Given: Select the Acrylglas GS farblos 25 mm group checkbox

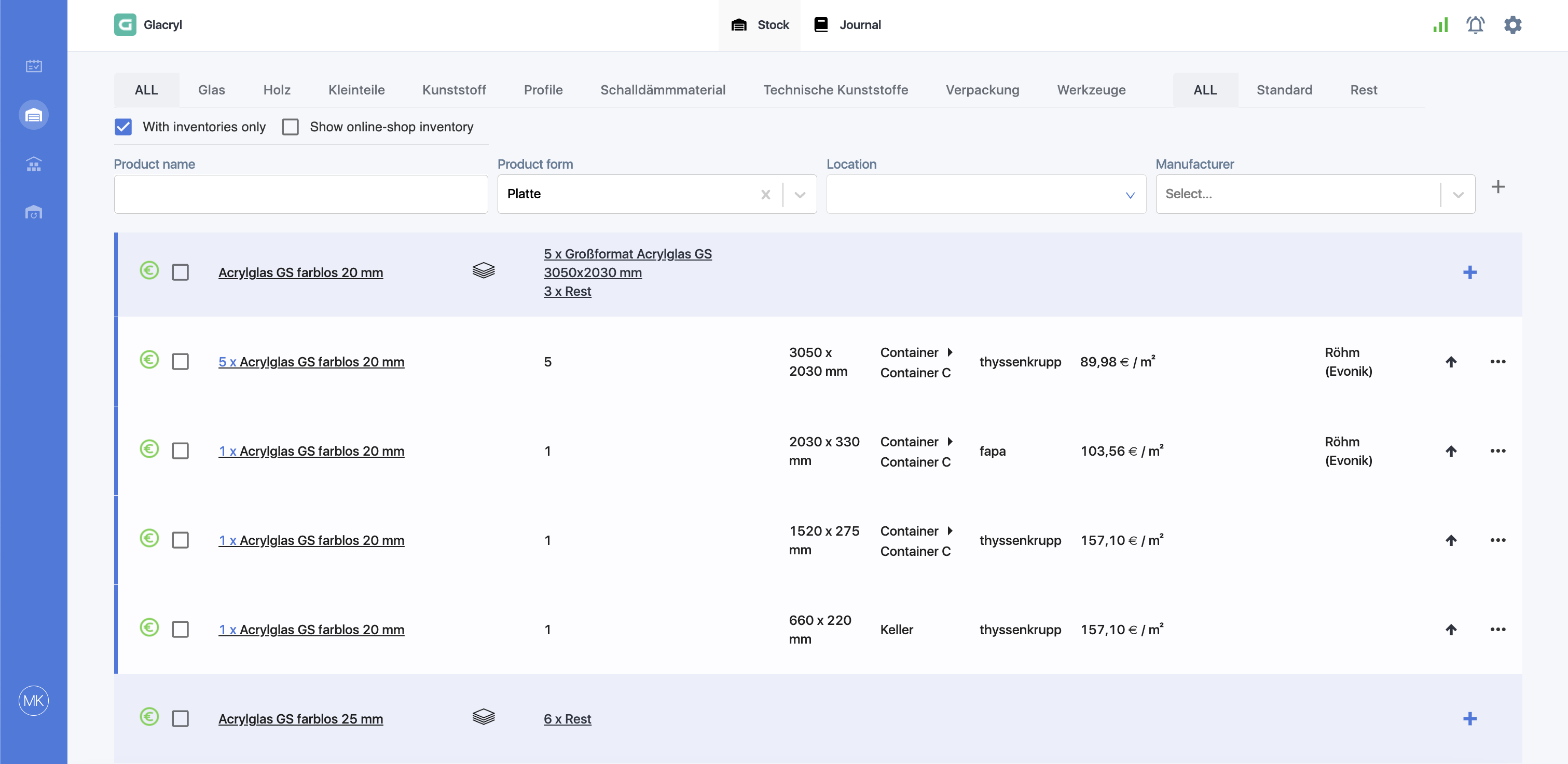Looking at the screenshot, I should [x=180, y=719].
